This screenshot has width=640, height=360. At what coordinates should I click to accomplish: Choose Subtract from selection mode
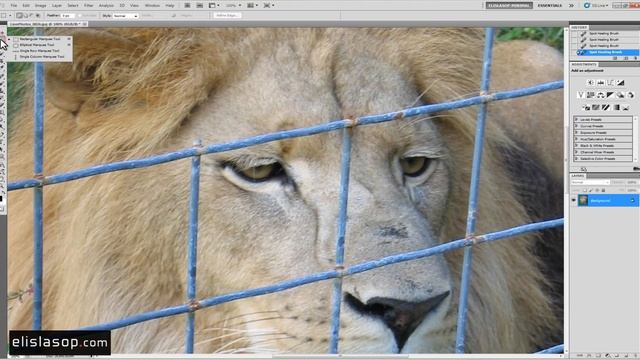tap(31, 16)
